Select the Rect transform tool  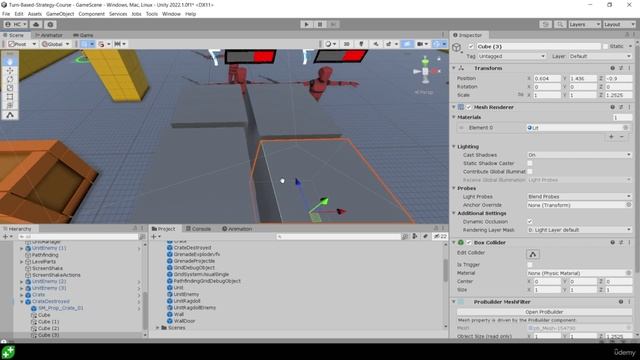10,97
